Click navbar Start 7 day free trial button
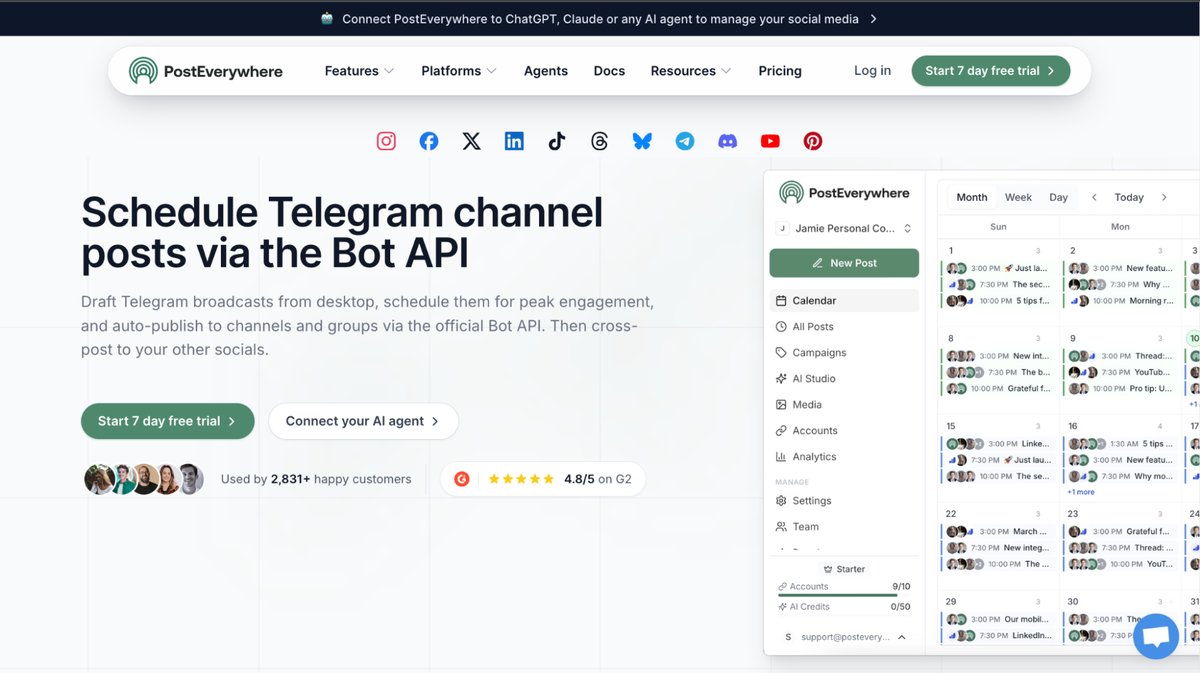Image resolution: width=1200 pixels, height=673 pixels. (x=991, y=71)
